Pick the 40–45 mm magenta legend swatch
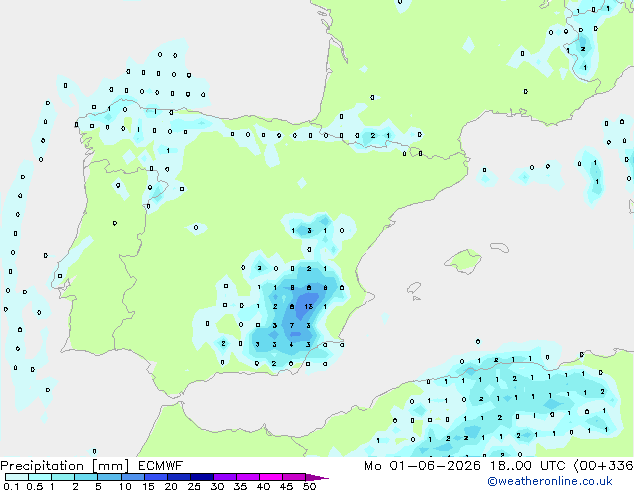The width and height of the screenshot is (634, 490). coord(271,477)
